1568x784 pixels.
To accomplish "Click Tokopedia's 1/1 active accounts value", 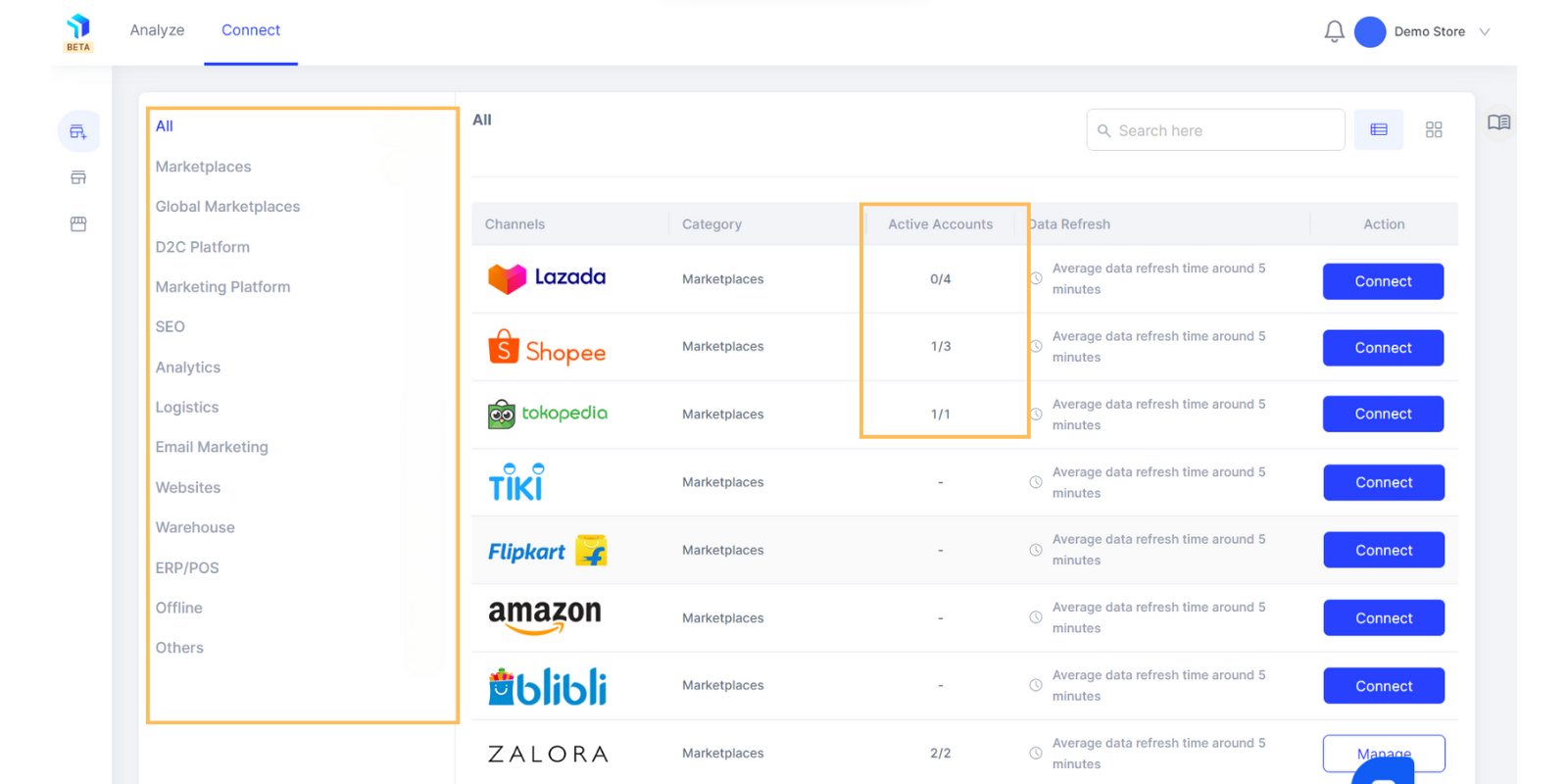I will coord(940,415).
